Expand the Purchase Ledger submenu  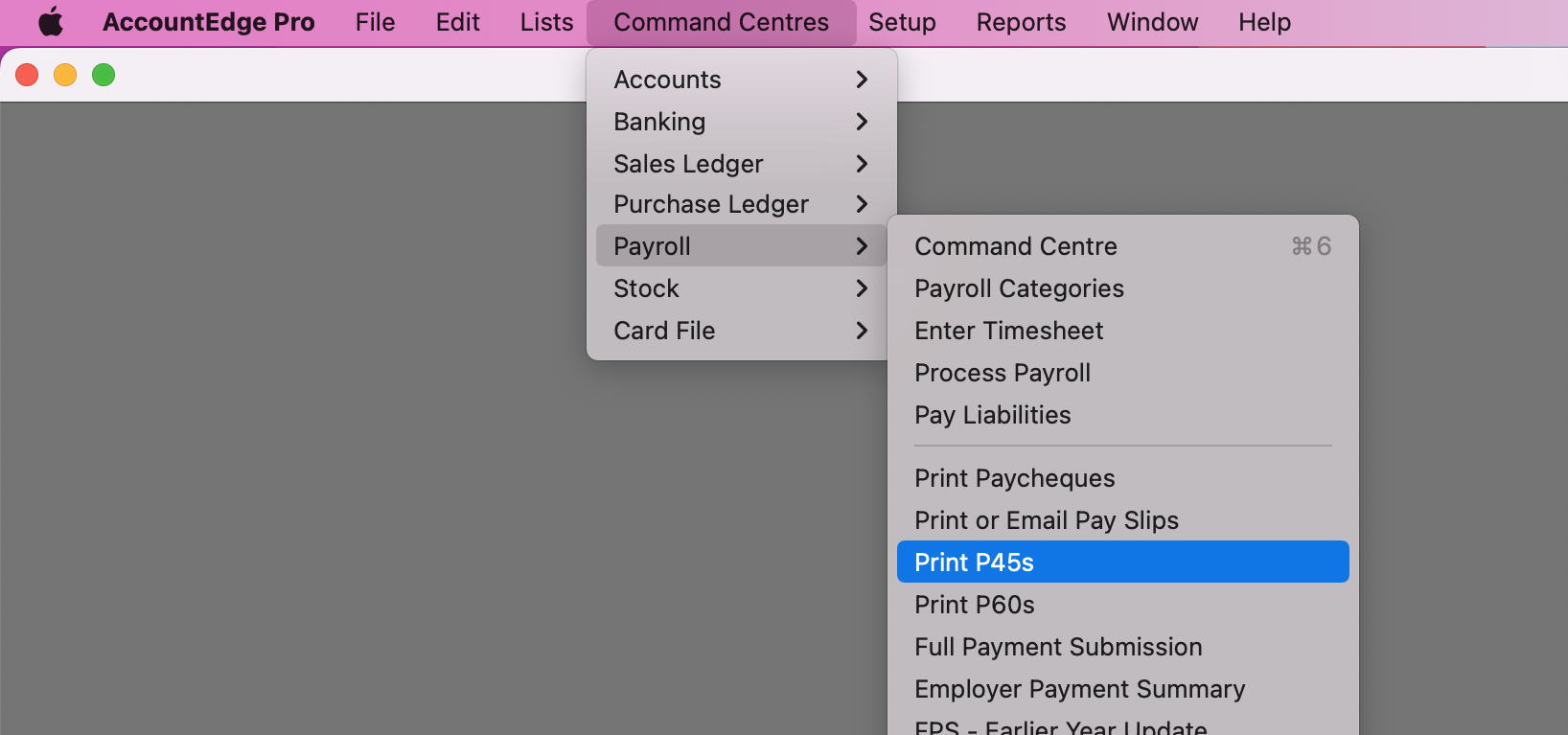[x=741, y=204]
